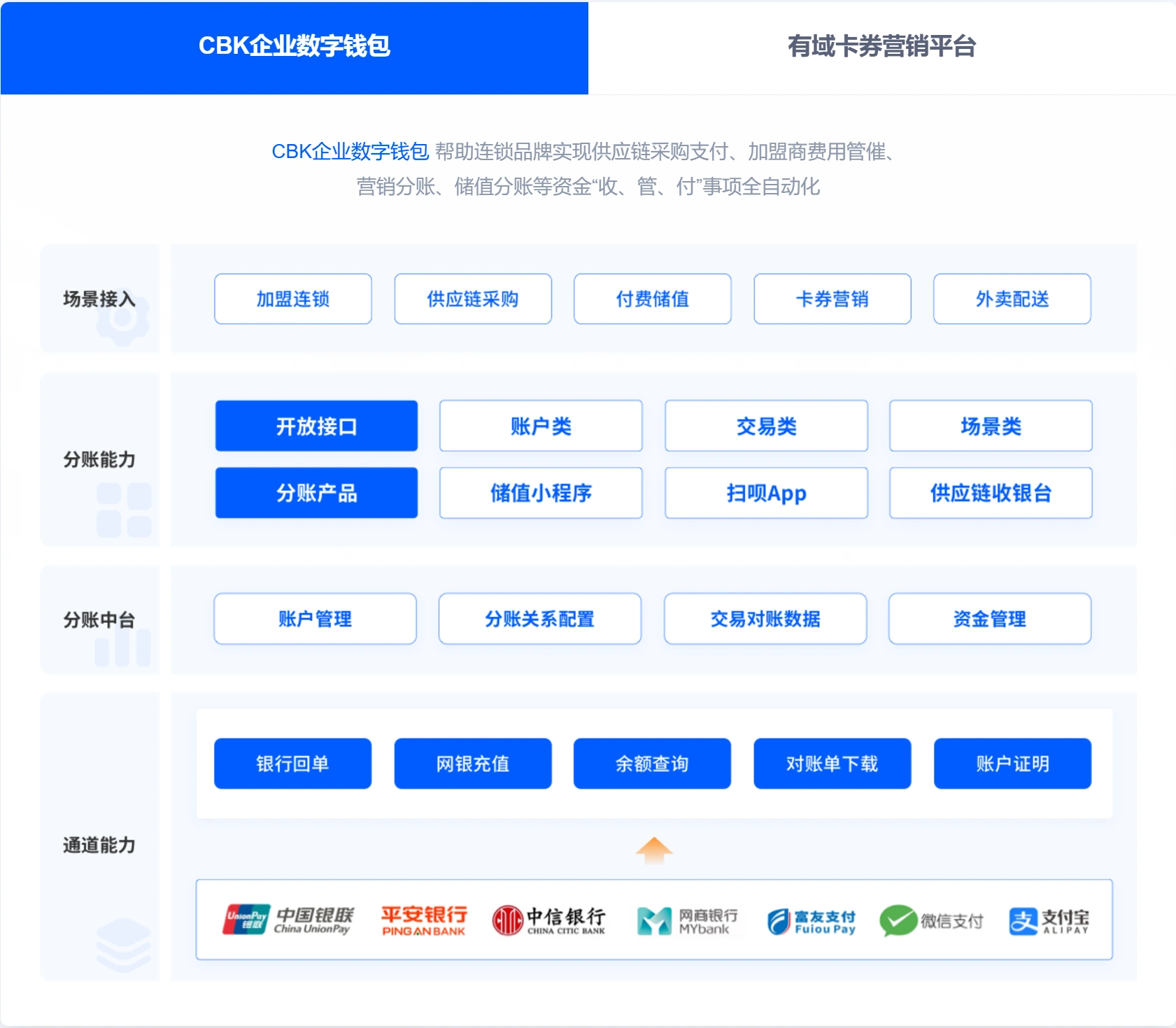Screen dimensions: 1176x1028
Task: Open 对账单下载 option
Action: click(833, 764)
